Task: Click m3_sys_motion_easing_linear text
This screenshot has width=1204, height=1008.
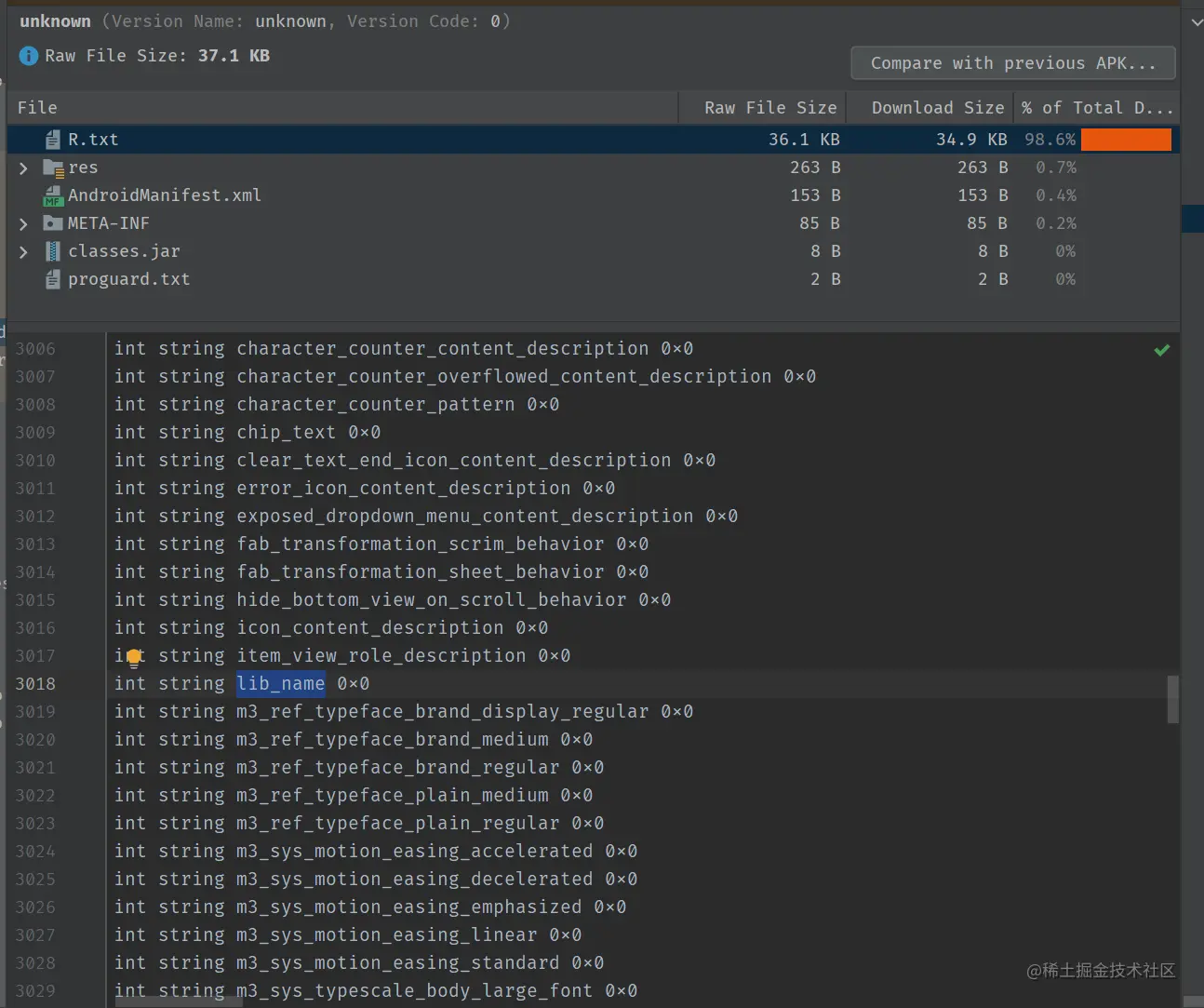Action: tap(387, 935)
